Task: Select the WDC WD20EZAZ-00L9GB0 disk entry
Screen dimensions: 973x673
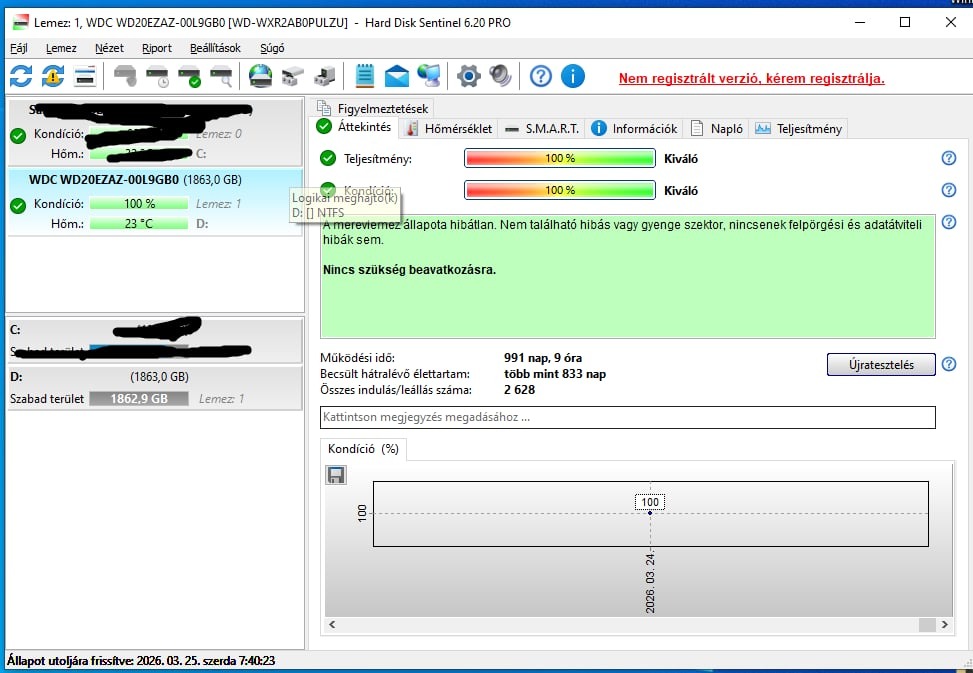Action: click(155, 202)
